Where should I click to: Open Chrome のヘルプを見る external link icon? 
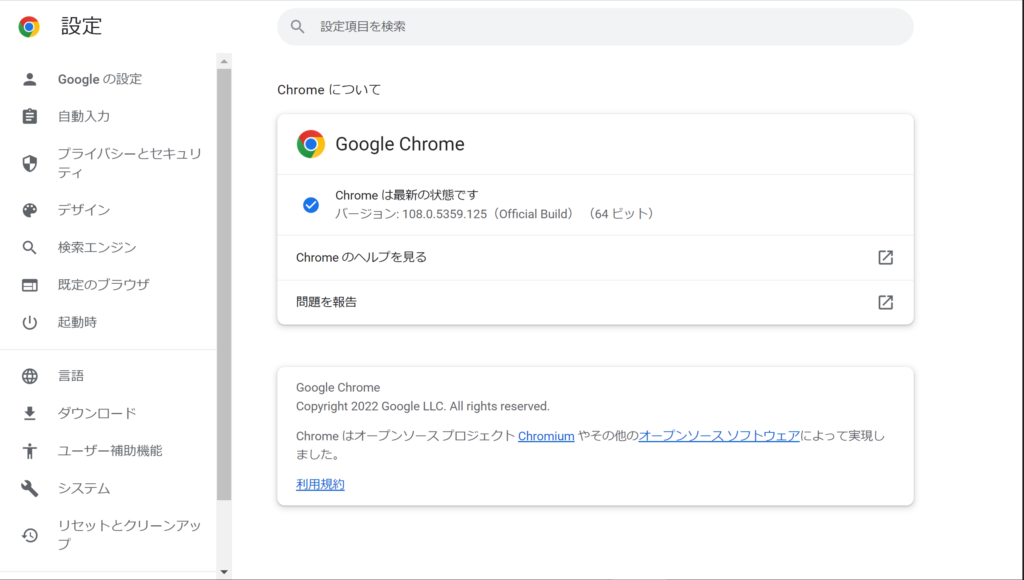coord(885,257)
